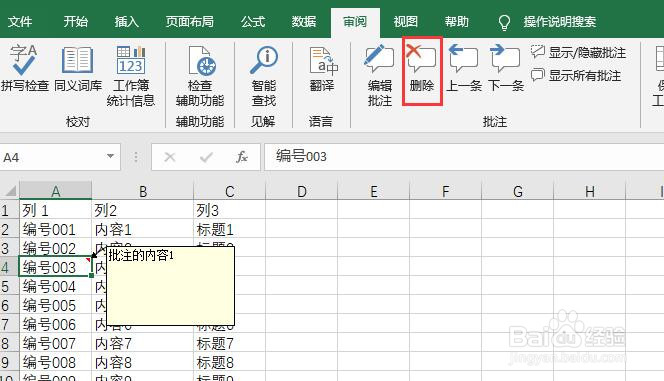This screenshot has width=664, height=381.
Task: Select column B header
Action: pos(143,191)
